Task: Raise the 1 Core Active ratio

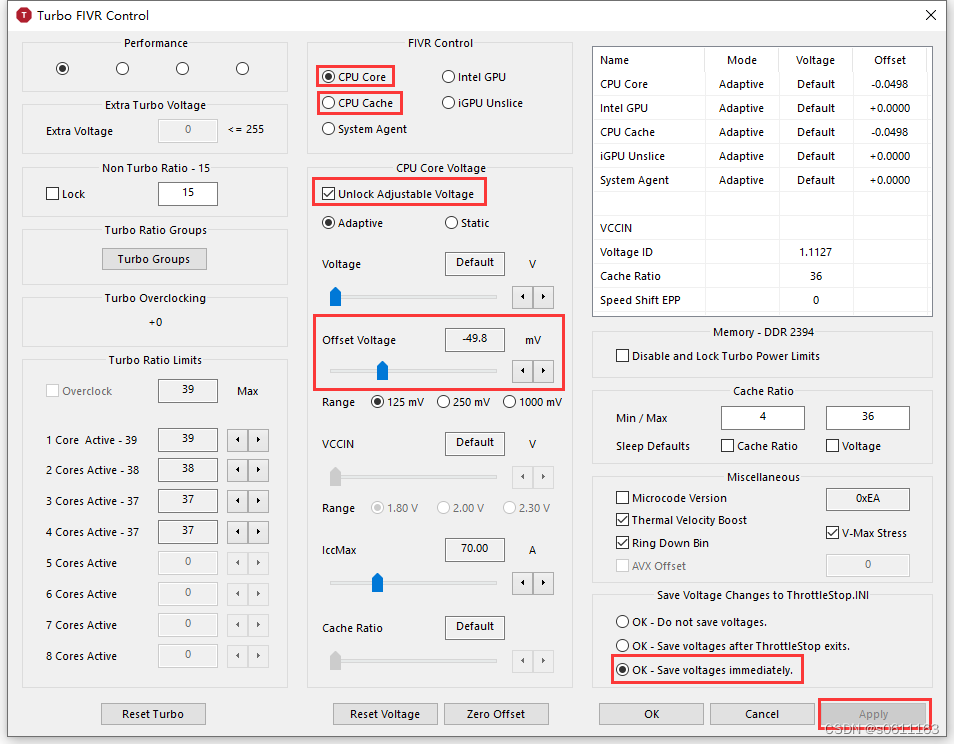Action: click(x=259, y=440)
